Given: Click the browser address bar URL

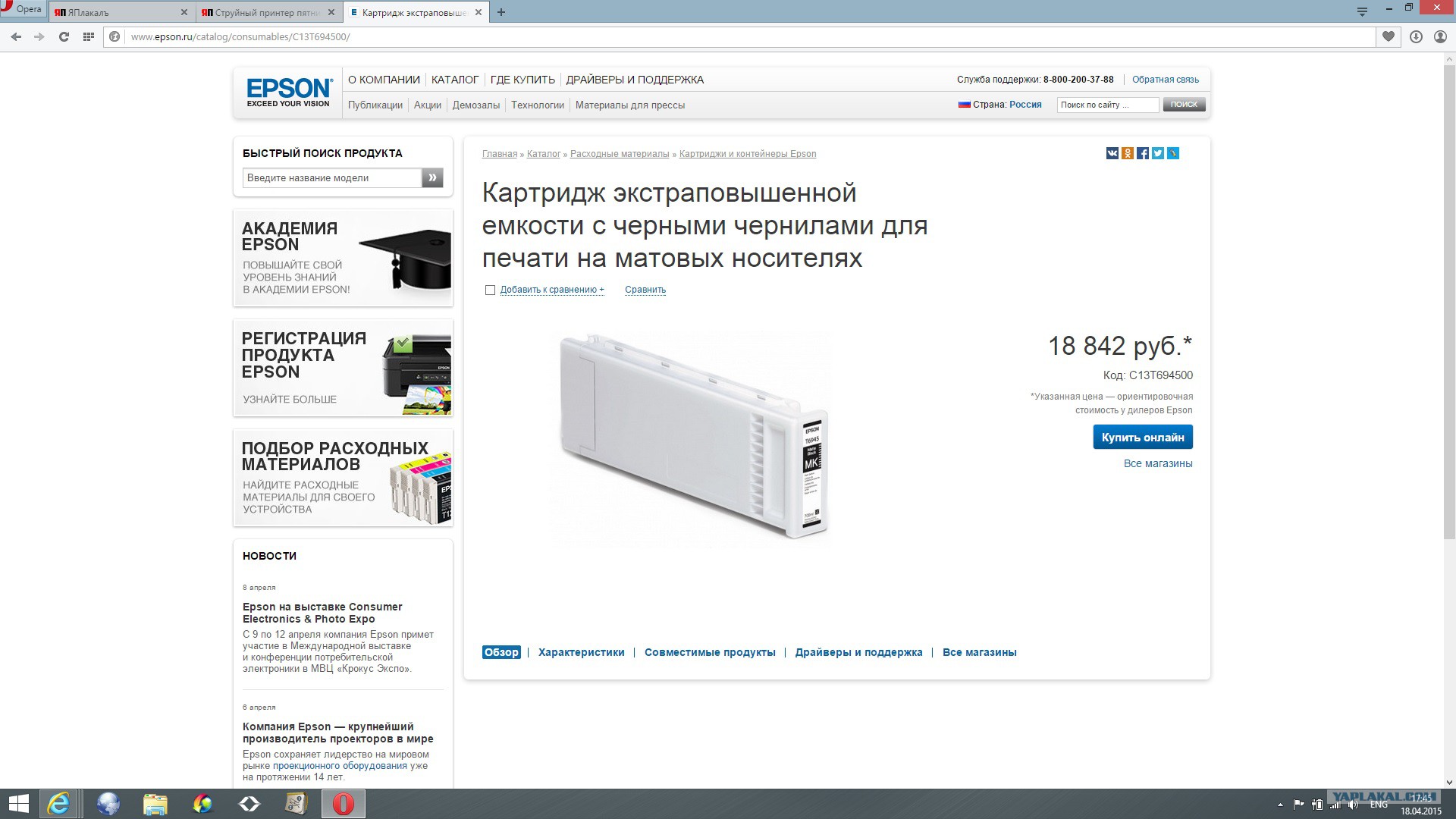Looking at the screenshot, I should (x=240, y=36).
